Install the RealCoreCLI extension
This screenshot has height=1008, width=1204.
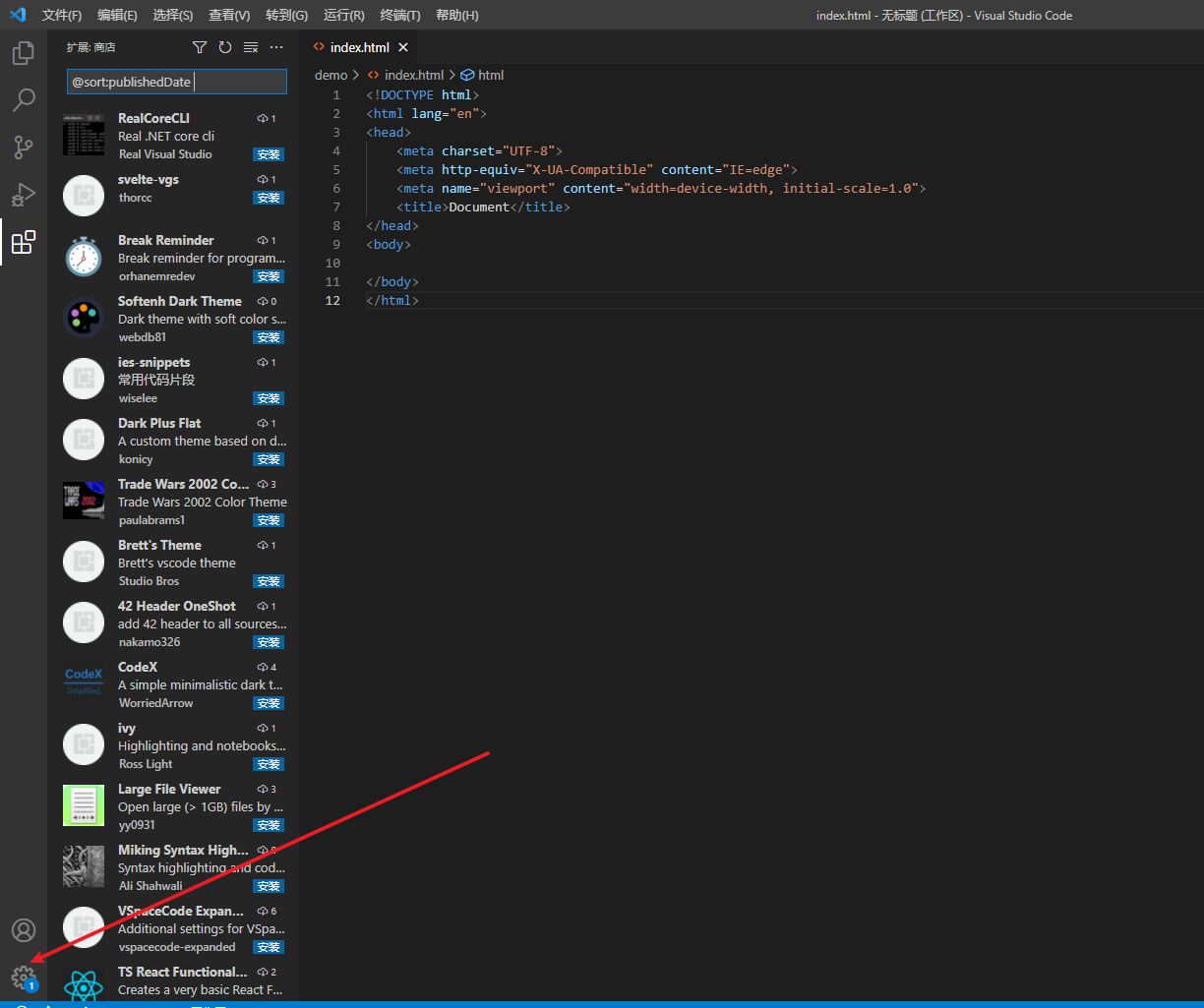point(268,154)
